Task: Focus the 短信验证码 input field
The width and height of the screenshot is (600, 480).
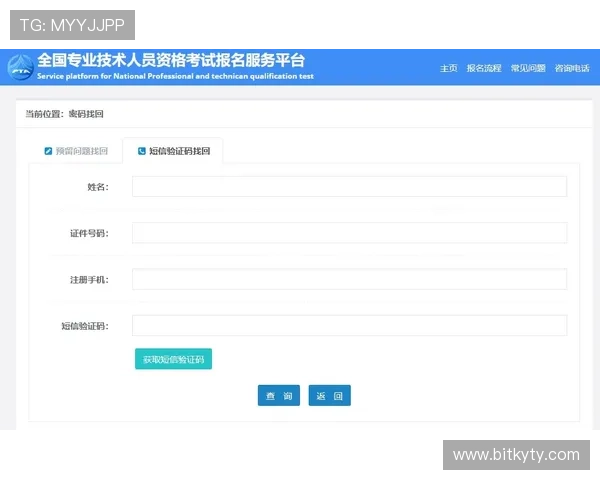Action: [349, 325]
